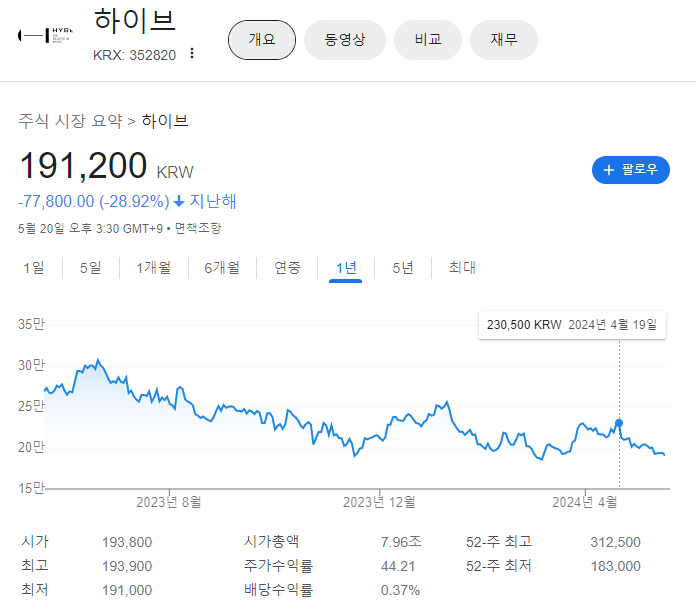Select the 6개월 chart range

(x=222, y=268)
